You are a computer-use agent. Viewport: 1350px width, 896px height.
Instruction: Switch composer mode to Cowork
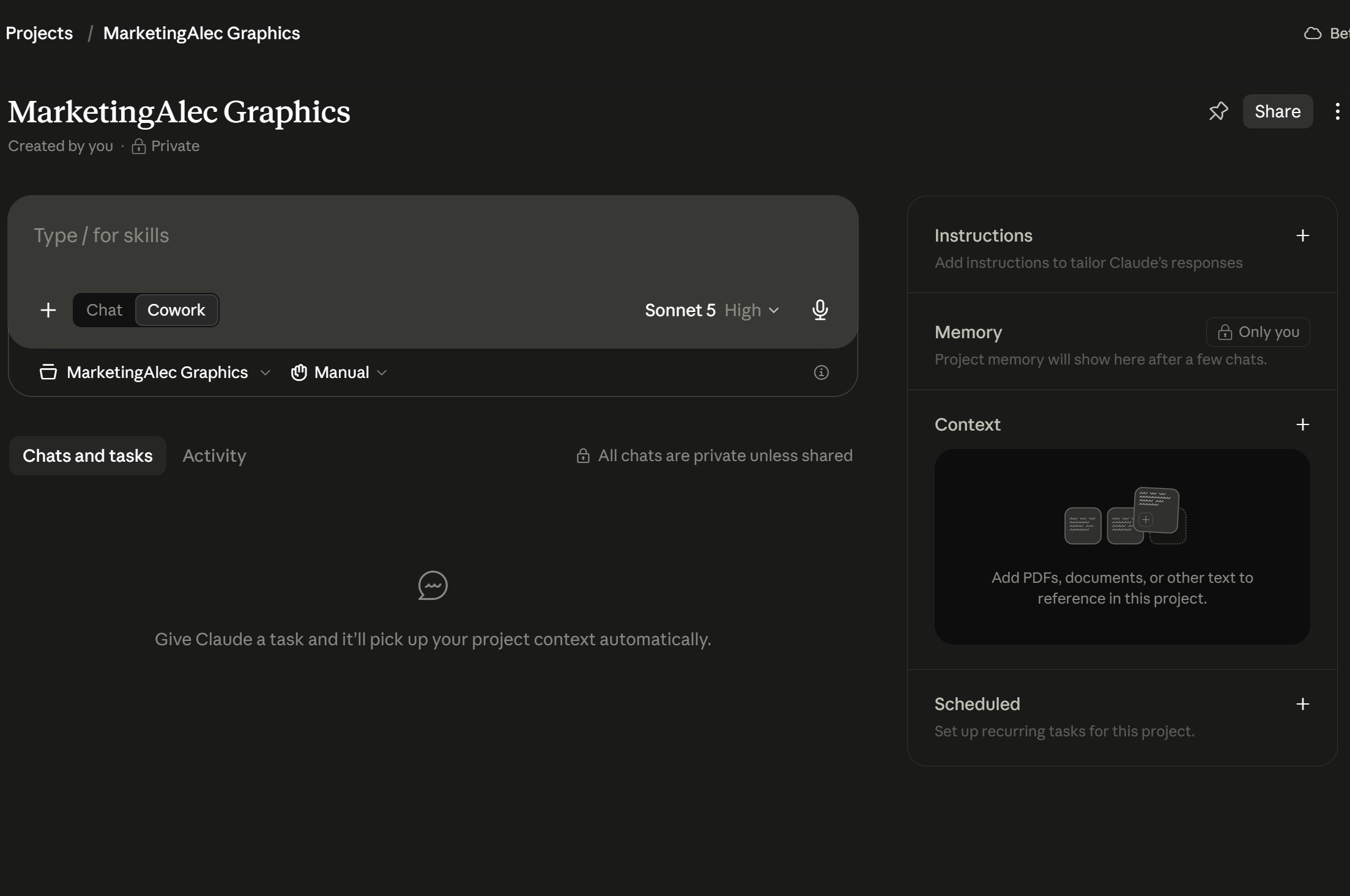[x=176, y=310]
